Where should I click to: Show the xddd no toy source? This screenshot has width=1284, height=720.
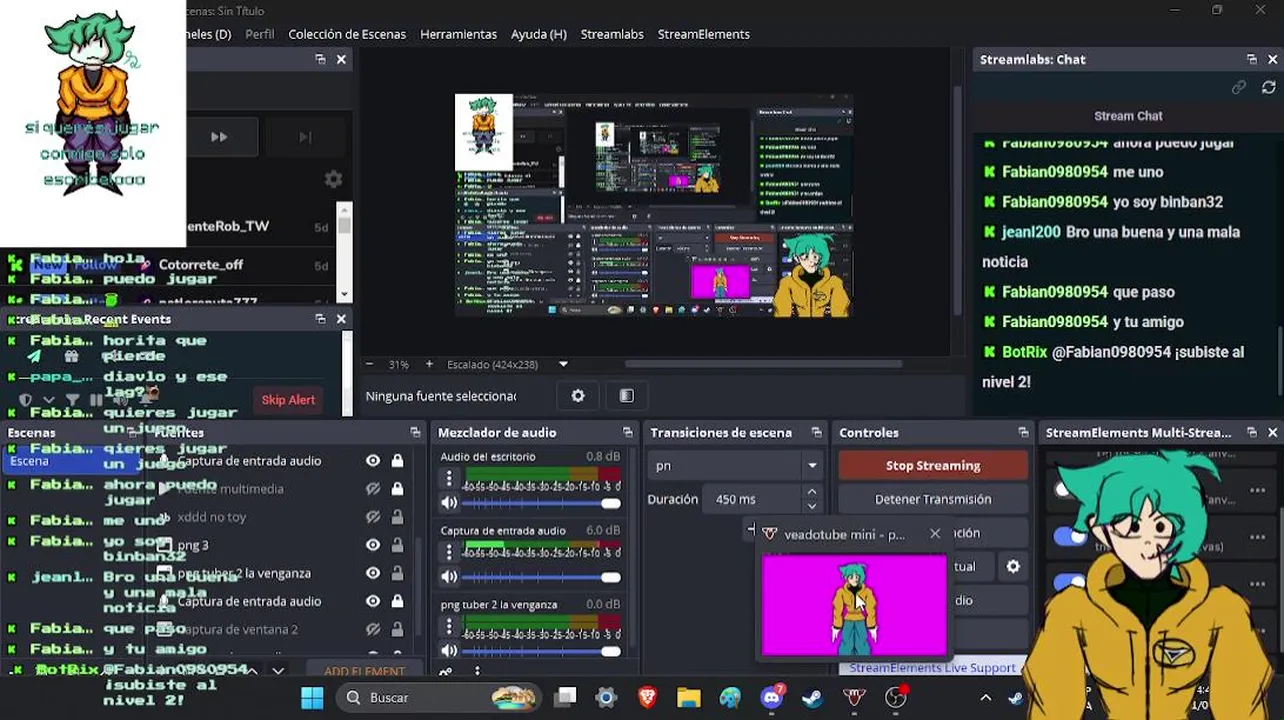373,517
